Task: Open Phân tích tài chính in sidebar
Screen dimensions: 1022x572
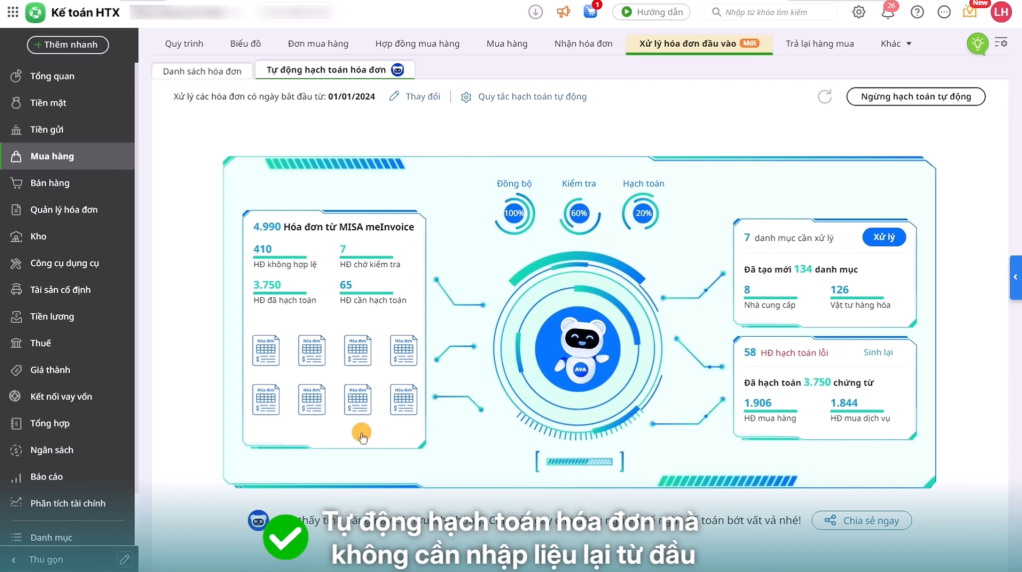Action: click(x=68, y=504)
